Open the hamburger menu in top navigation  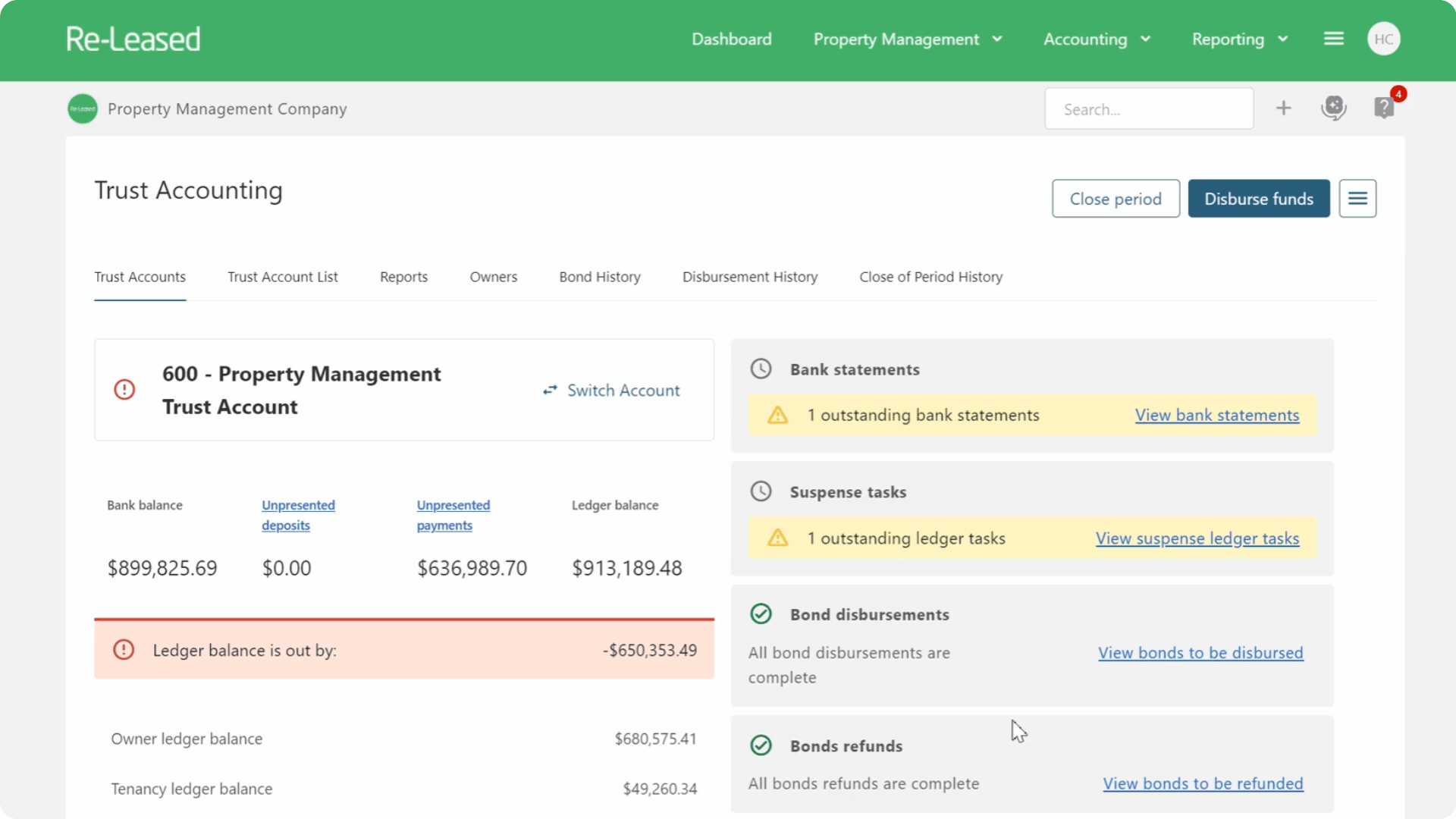pos(1334,39)
